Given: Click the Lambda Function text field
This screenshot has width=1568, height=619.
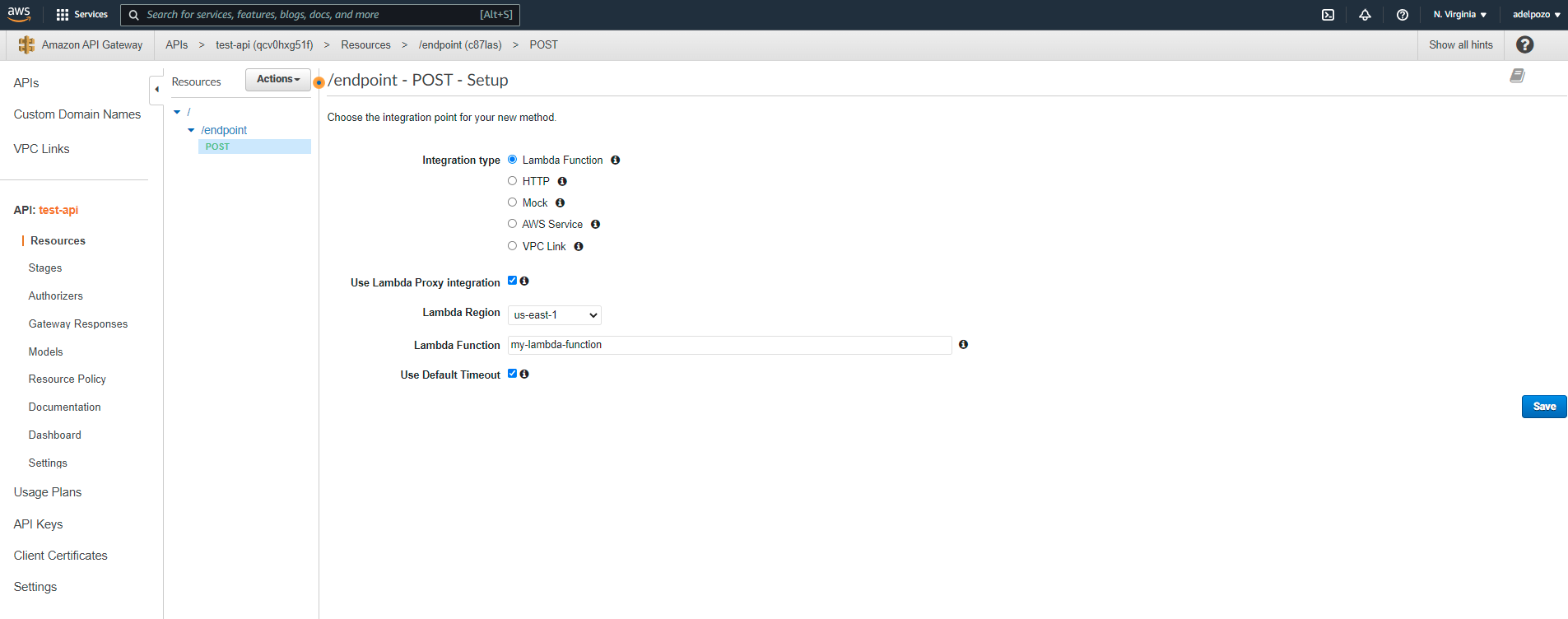Looking at the screenshot, I should (x=729, y=345).
